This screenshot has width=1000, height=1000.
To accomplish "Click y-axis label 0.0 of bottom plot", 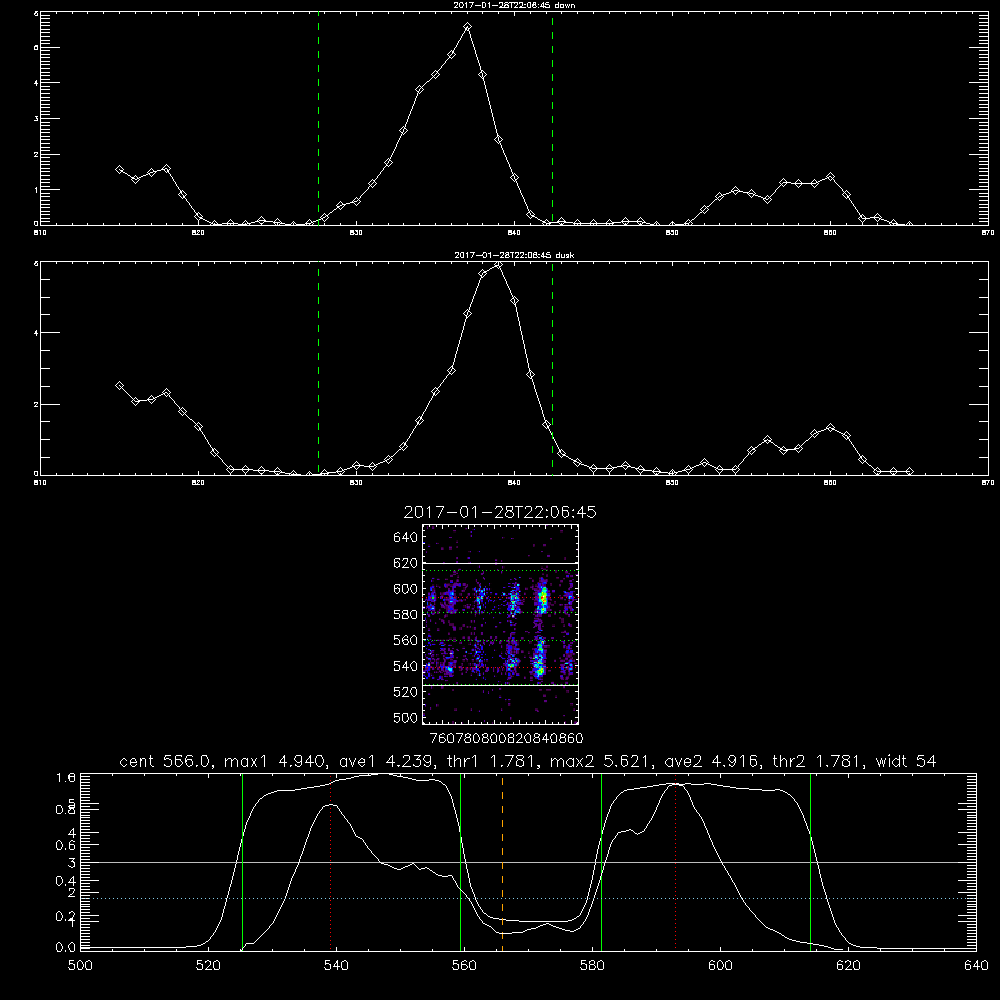I will (x=66, y=948).
